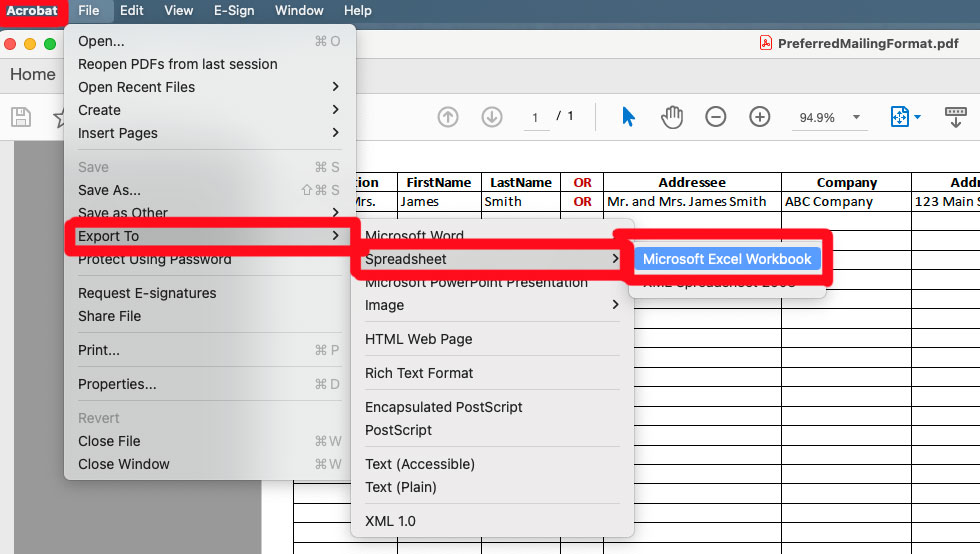Choose HTML Web Page export format
This screenshot has height=554, width=980.
[x=418, y=339]
